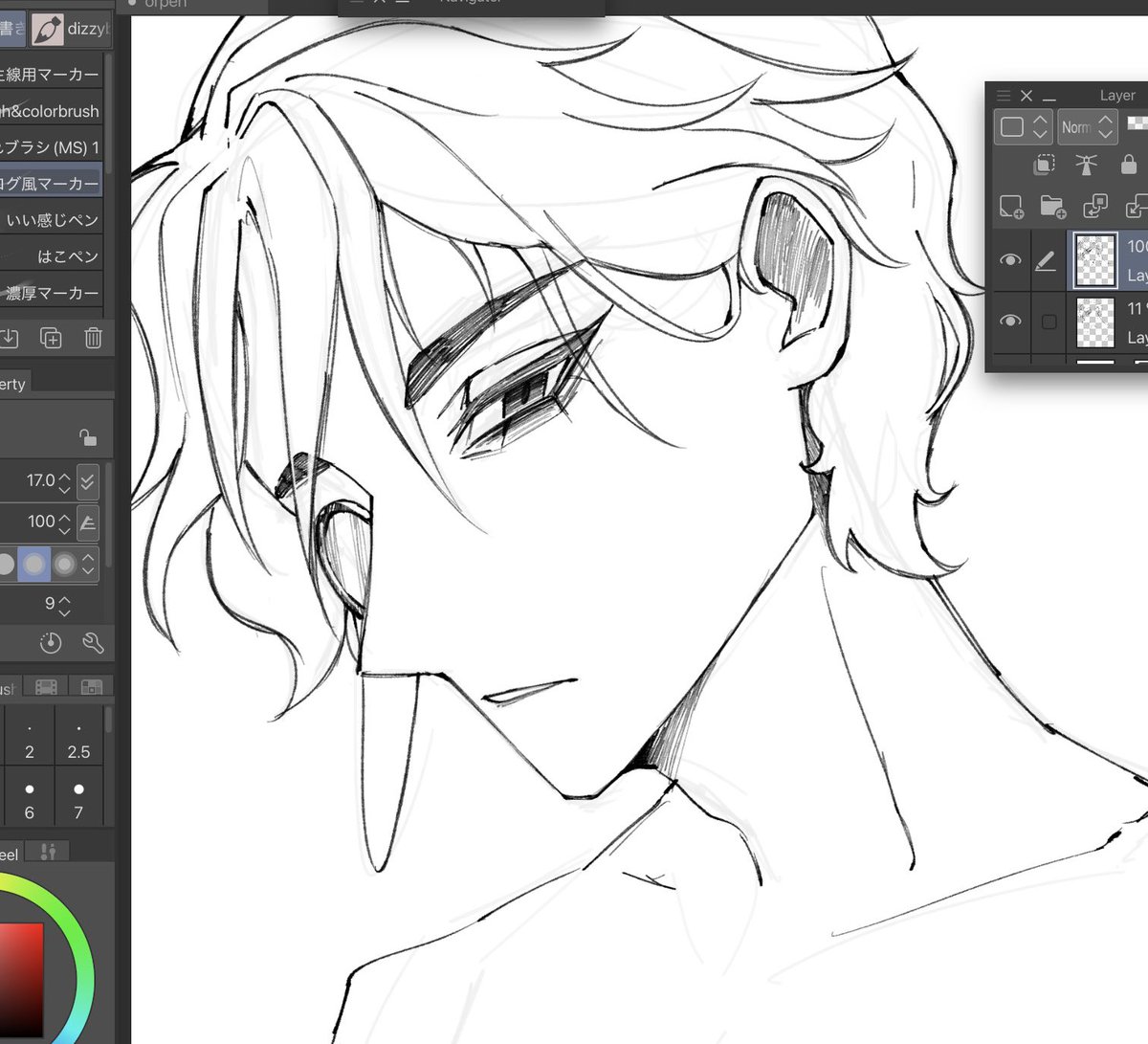Screen dimensions: 1148x1044
Task: Toggle clip to layer below icon
Action: [1045, 165]
